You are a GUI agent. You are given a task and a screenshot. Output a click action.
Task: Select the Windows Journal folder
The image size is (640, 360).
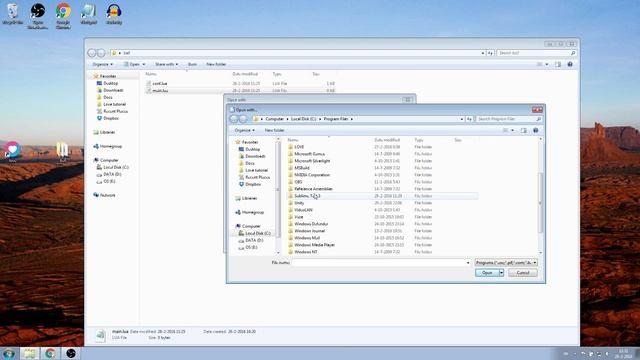309,231
